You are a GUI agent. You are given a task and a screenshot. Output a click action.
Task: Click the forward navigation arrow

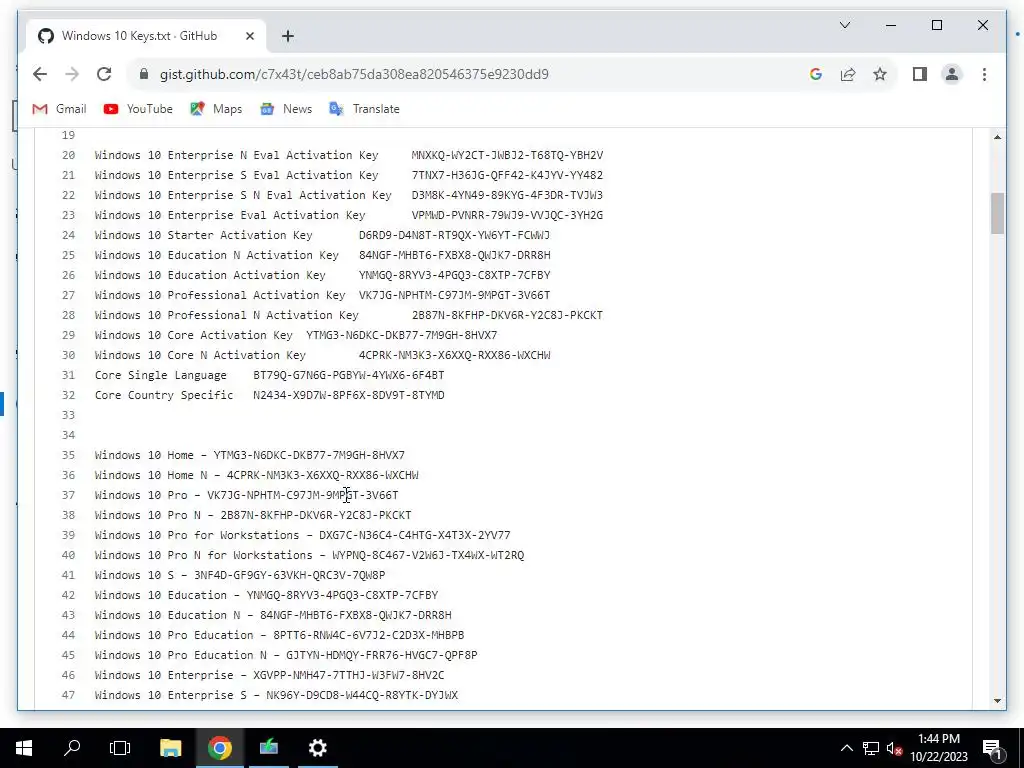(72, 74)
